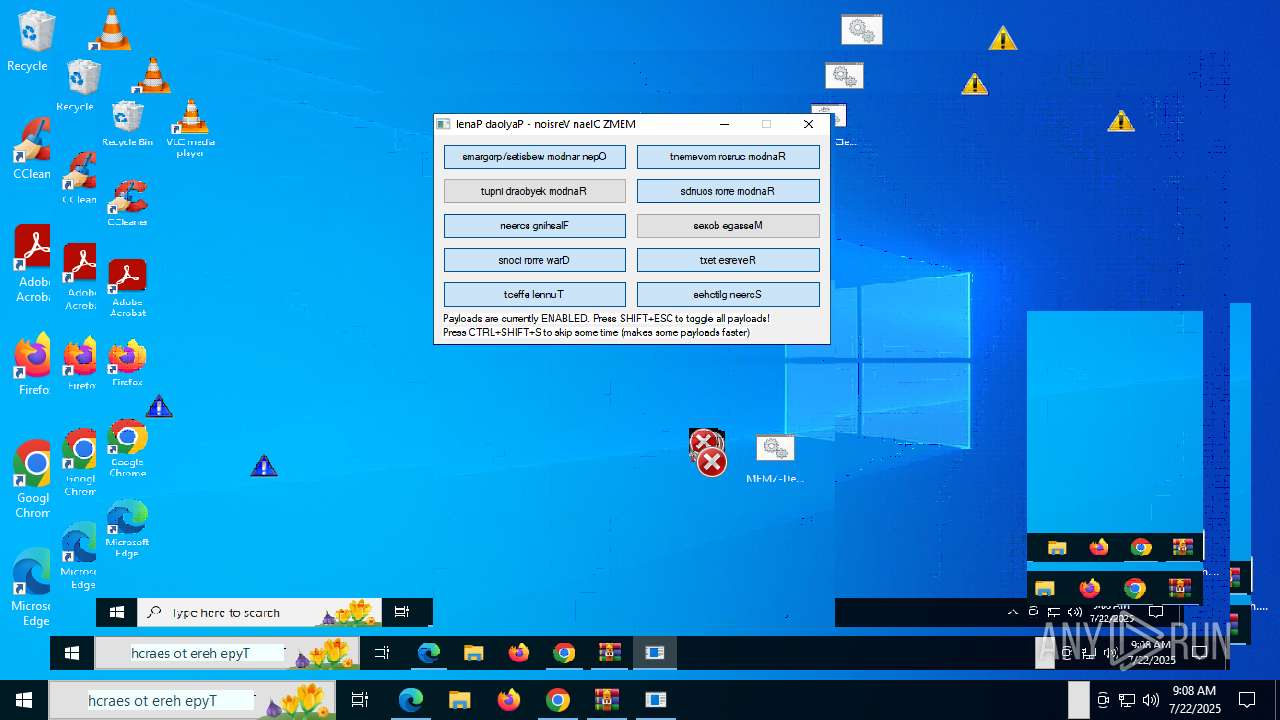Screen dimensions: 1280x720
Task: Open the volume control on main taskbar
Action: pyautogui.click(x=1151, y=700)
